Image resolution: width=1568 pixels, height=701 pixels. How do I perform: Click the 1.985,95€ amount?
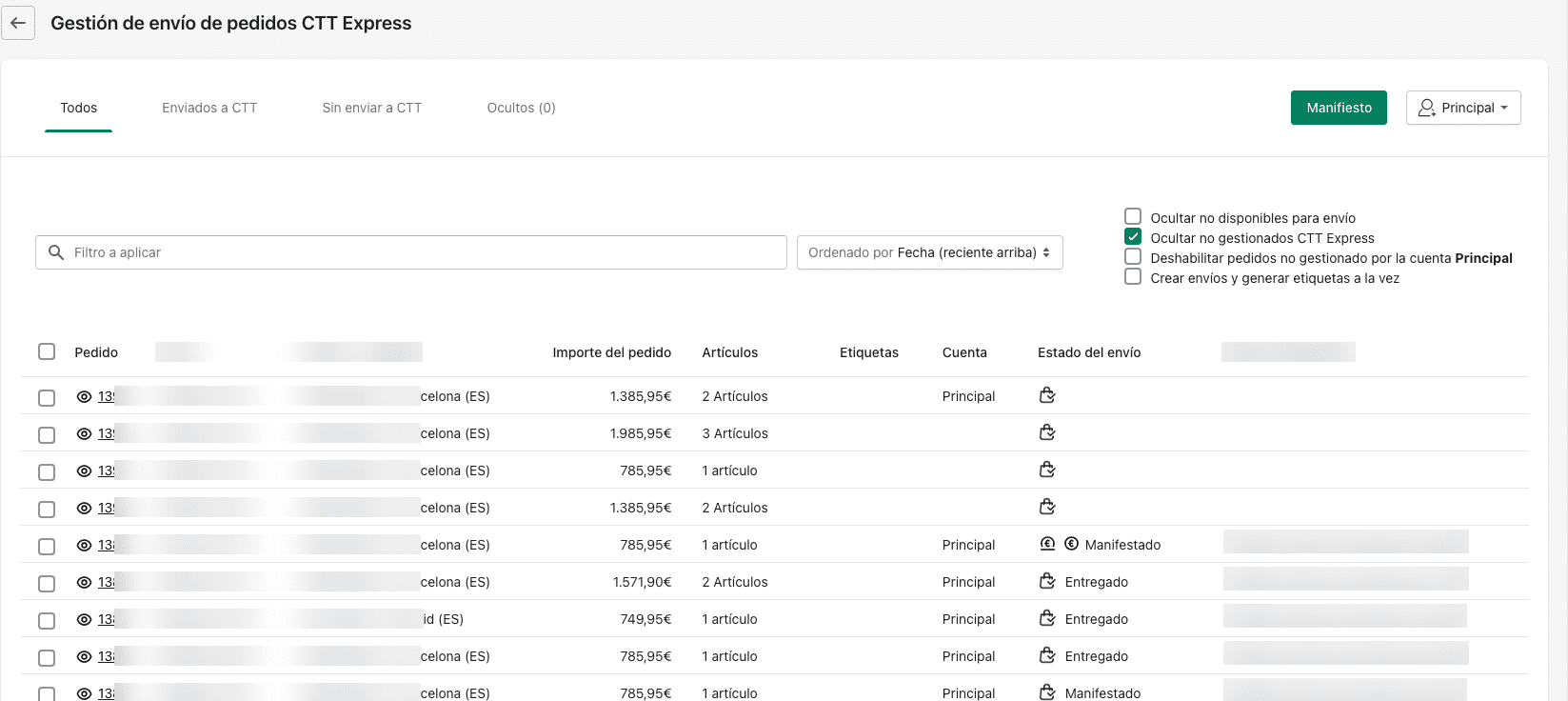tap(641, 433)
